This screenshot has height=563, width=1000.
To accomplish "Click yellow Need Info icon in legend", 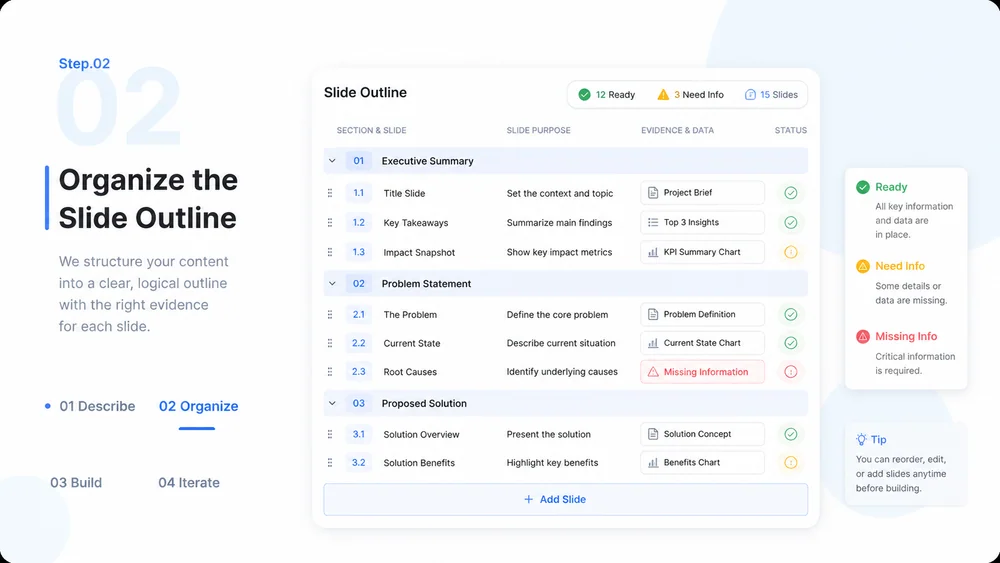I will point(863,266).
